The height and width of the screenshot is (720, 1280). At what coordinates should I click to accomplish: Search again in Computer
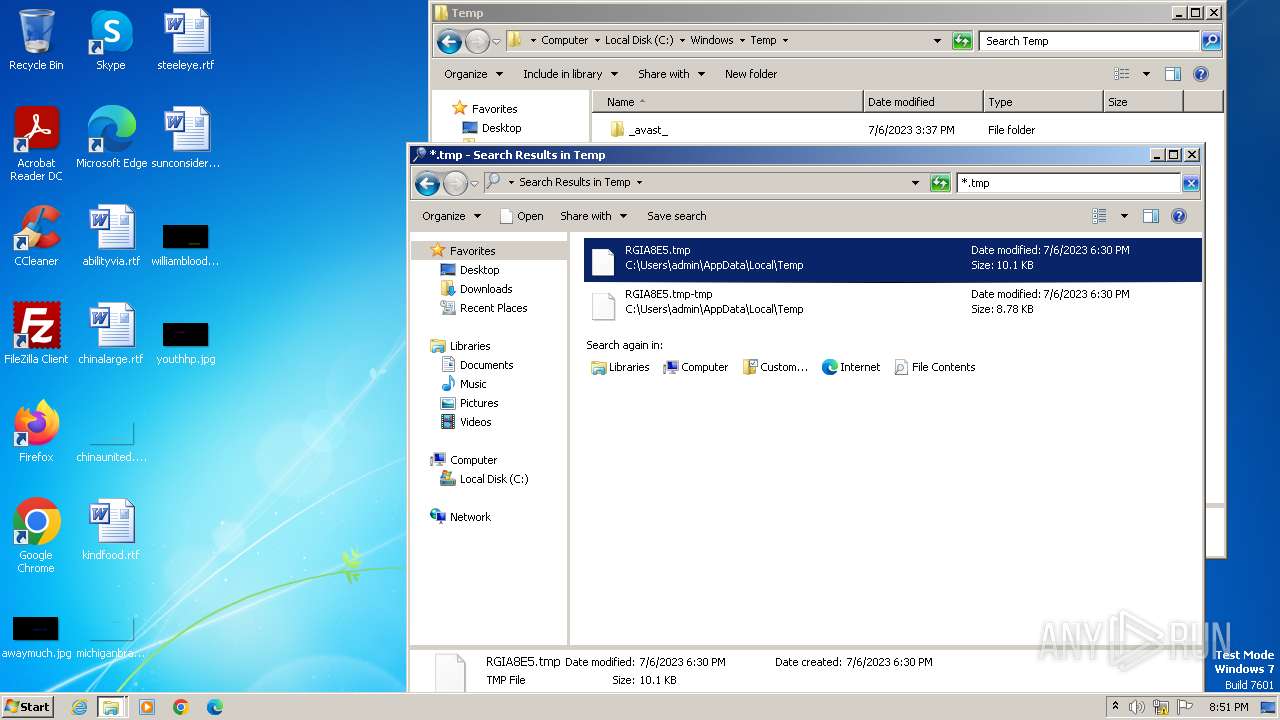696,367
